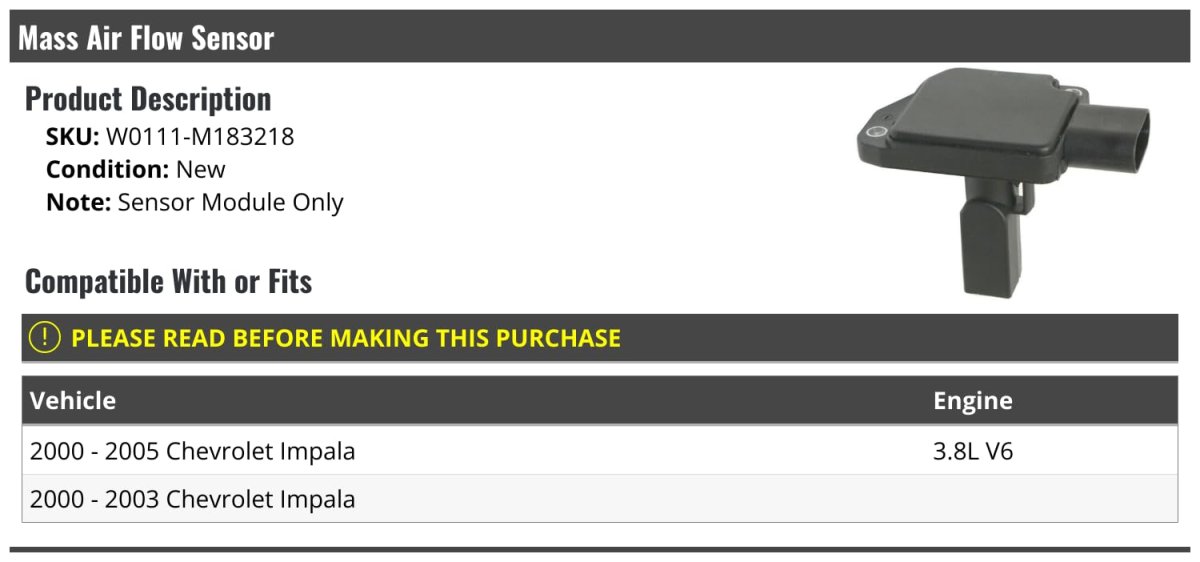Click the Sensor Module Only text
The height and width of the screenshot is (562, 1200).
click(230, 202)
